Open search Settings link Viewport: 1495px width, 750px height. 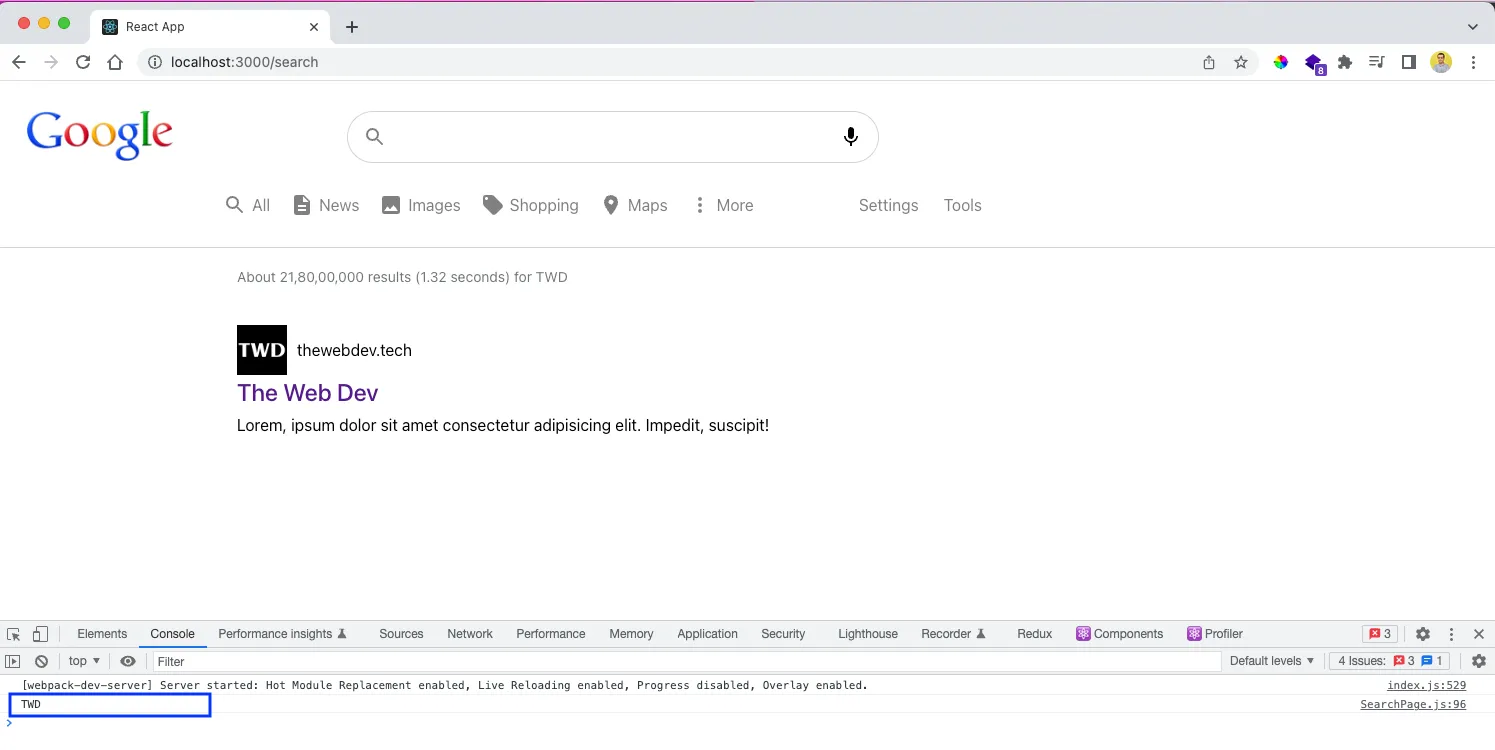tap(888, 205)
